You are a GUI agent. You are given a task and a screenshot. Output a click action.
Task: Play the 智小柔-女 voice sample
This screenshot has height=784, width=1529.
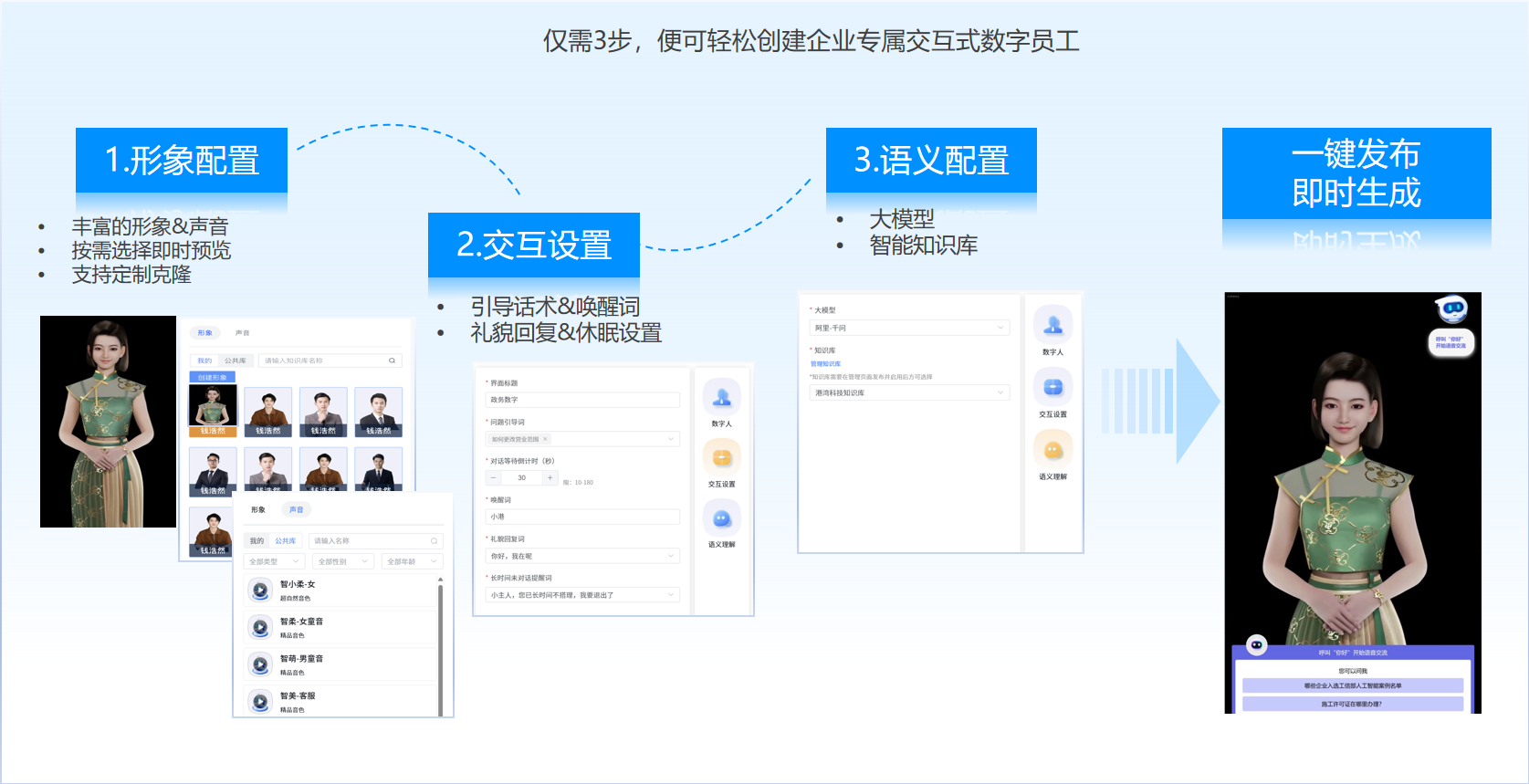[x=260, y=591]
